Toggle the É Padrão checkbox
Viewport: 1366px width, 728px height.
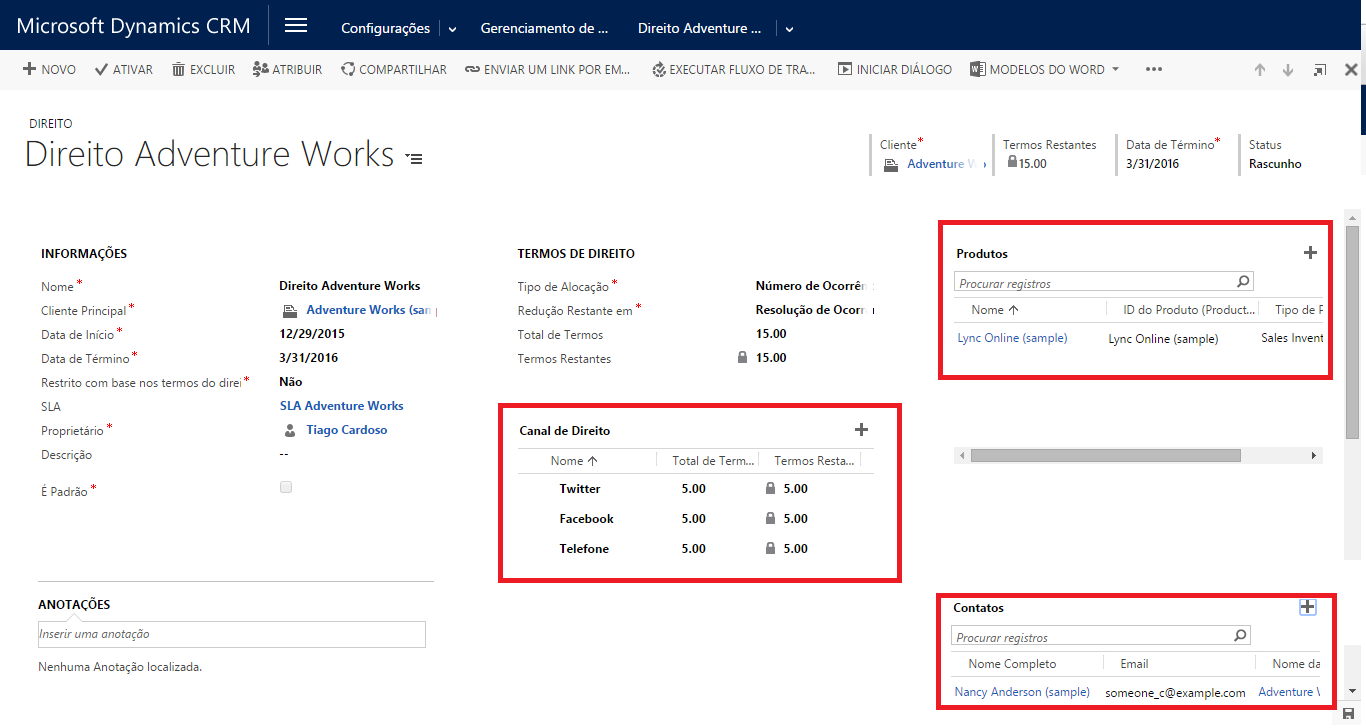click(286, 487)
